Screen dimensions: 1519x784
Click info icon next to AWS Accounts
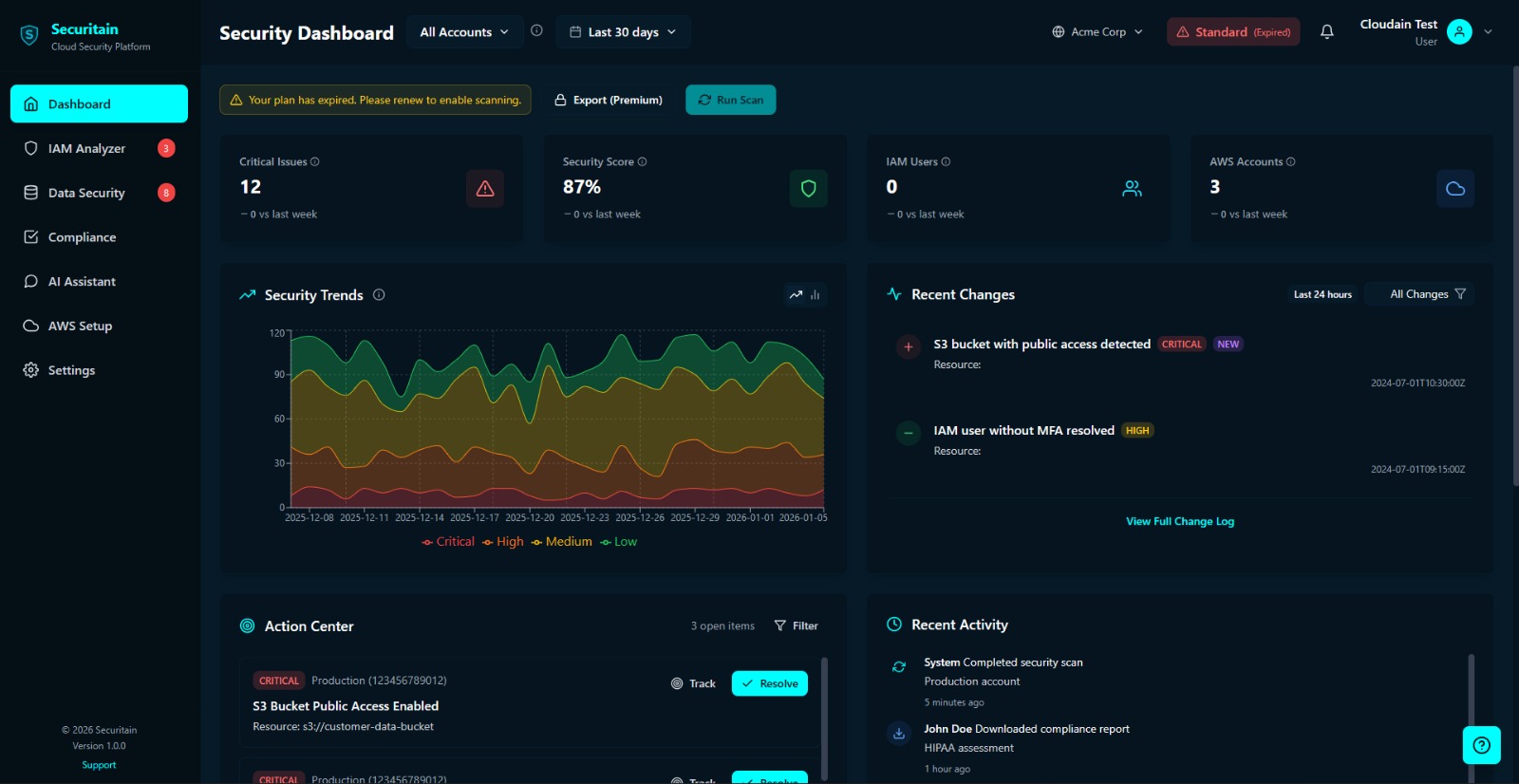(x=1290, y=161)
